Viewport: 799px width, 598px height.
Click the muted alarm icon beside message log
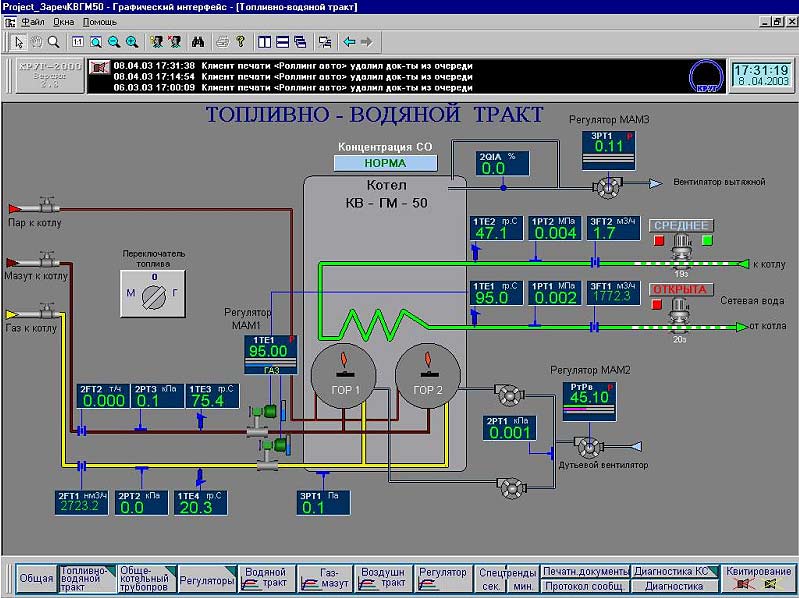pos(98,67)
